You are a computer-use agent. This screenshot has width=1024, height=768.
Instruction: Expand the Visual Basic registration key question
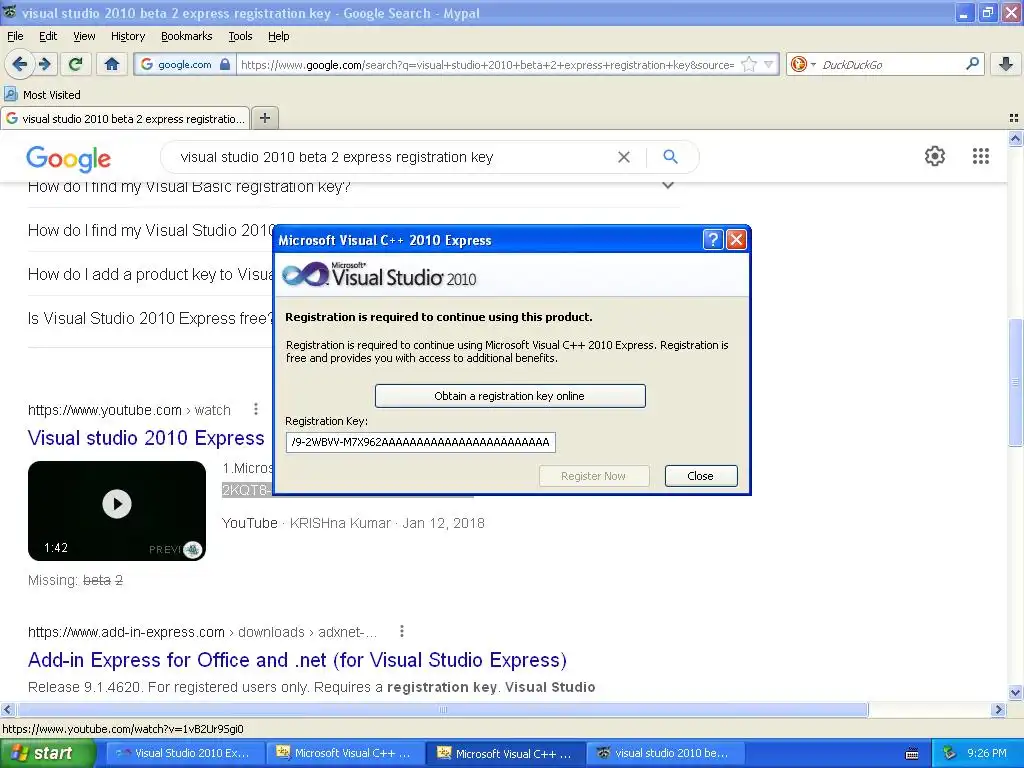pos(353,187)
